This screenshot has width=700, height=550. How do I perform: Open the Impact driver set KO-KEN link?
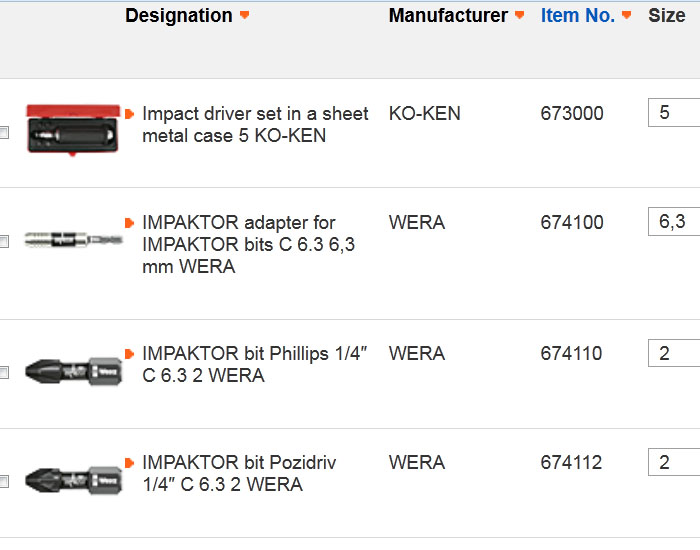tap(255, 124)
